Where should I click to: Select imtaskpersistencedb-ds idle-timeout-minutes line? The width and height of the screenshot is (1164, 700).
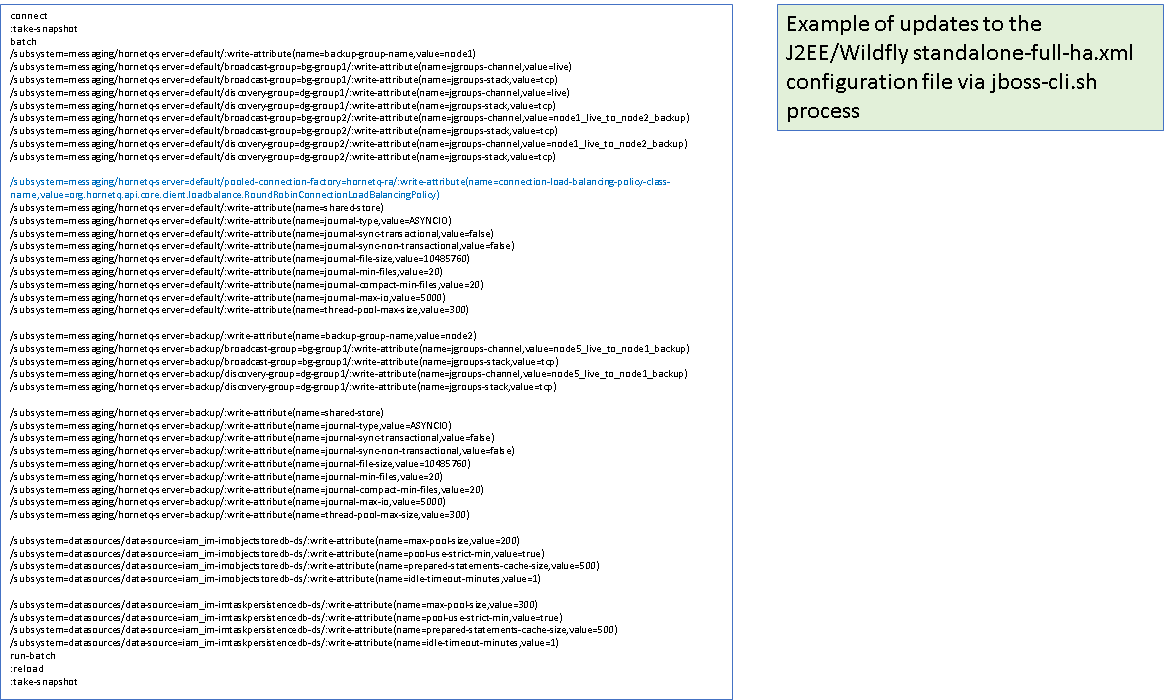click(x=284, y=644)
